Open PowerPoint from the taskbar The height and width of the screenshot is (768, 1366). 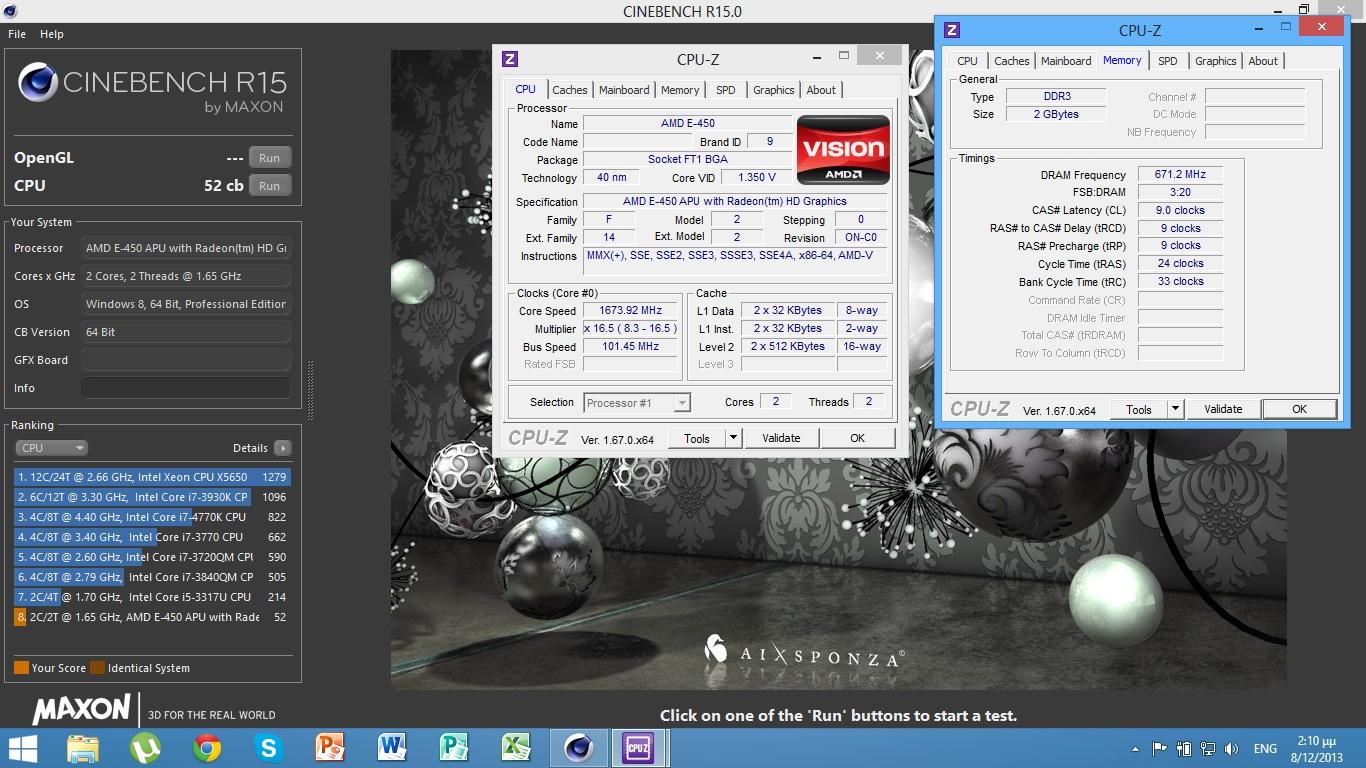(x=330, y=748)
